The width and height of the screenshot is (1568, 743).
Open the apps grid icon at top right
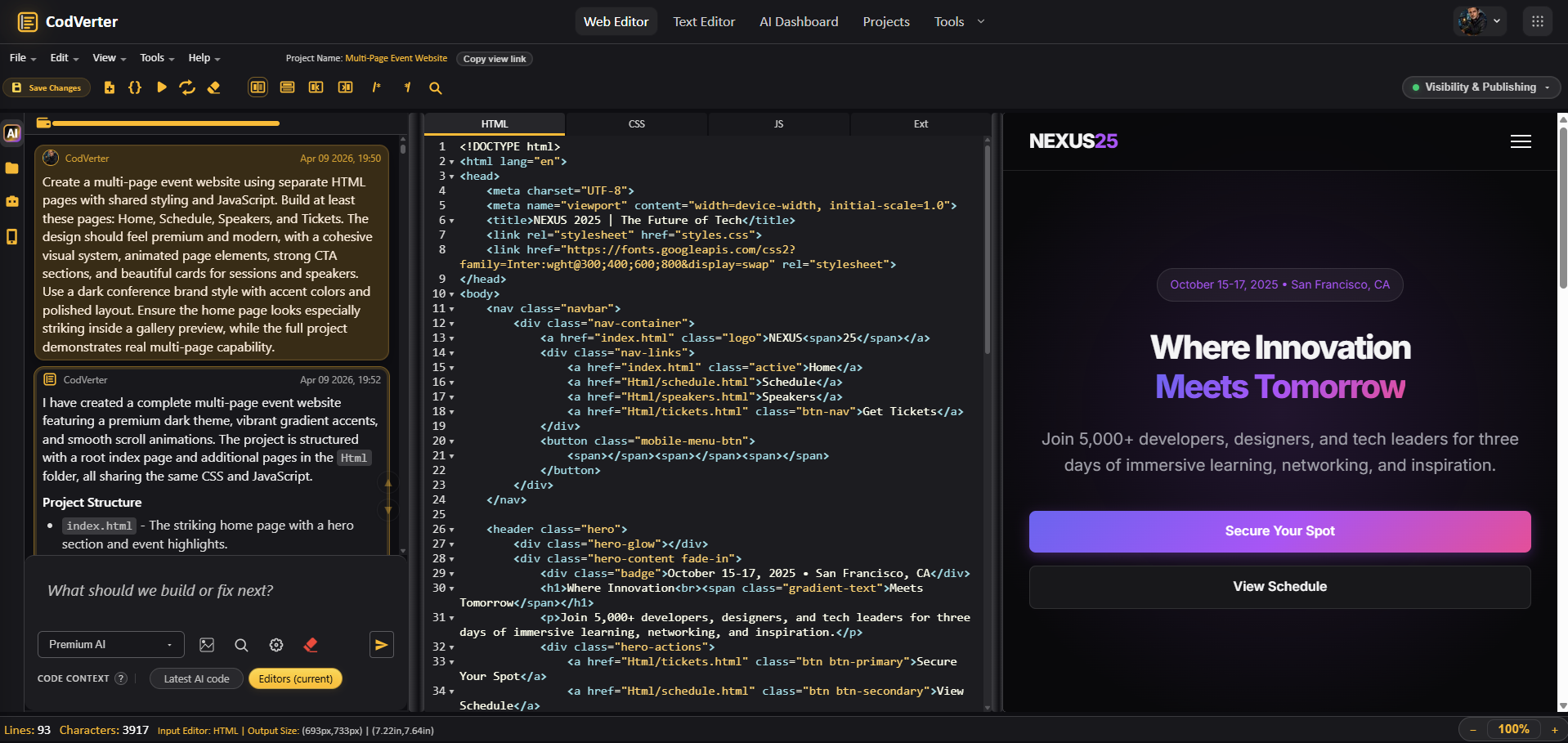1538,21
